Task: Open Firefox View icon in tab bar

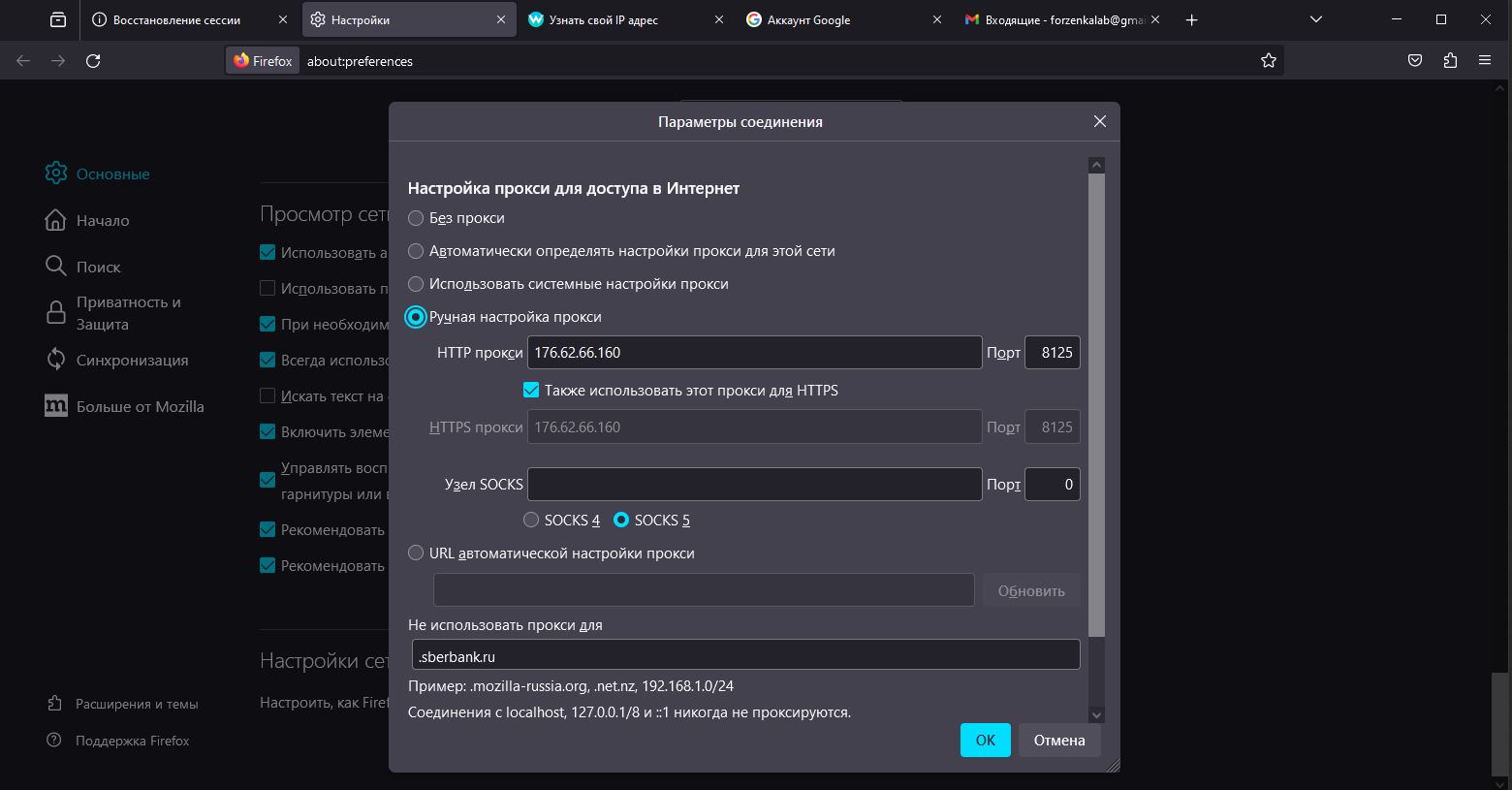Action: [x=58, y=19]
